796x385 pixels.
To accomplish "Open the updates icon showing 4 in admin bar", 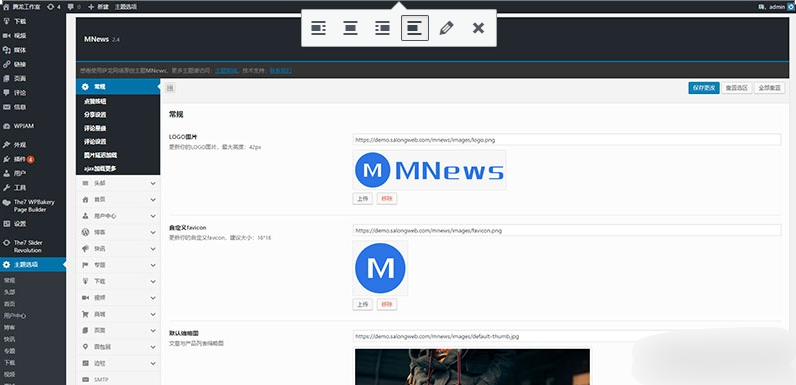I will (x=51, y=7).
